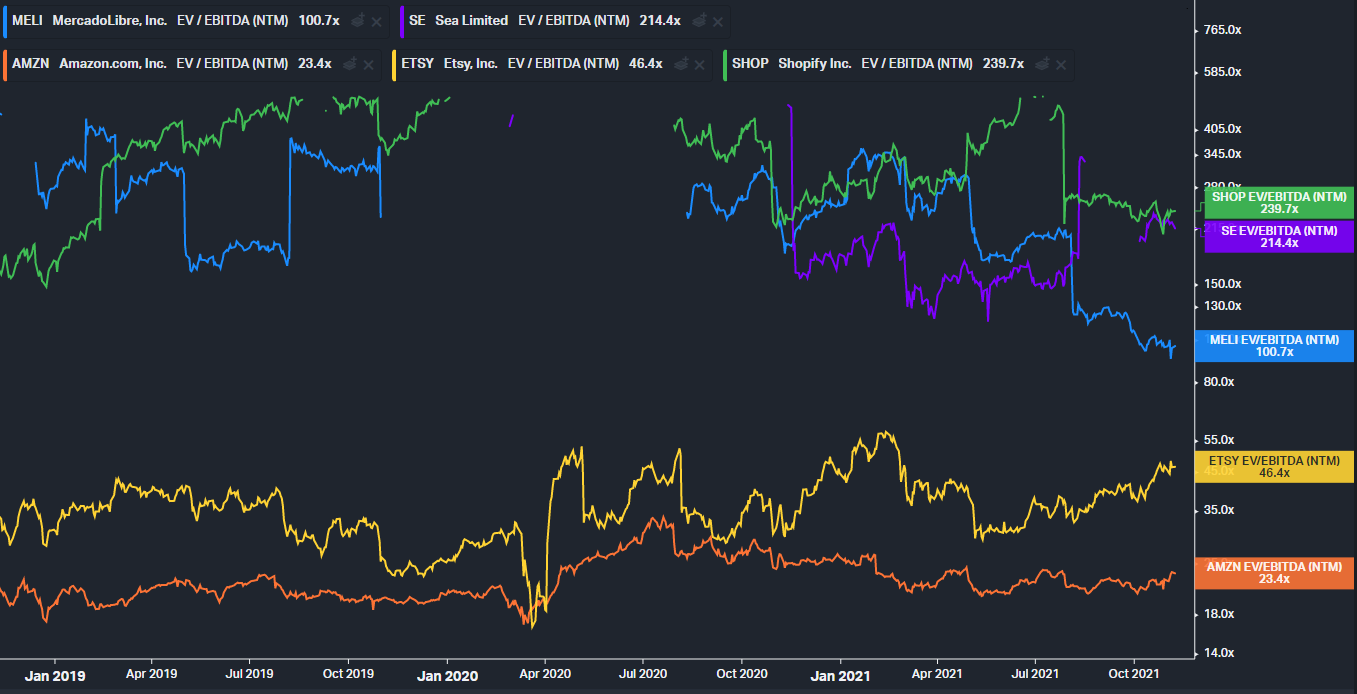Click the "405.0x" y-axis tick label
This screenshot has width=1357, height=694.
(x=1223, y=129)
